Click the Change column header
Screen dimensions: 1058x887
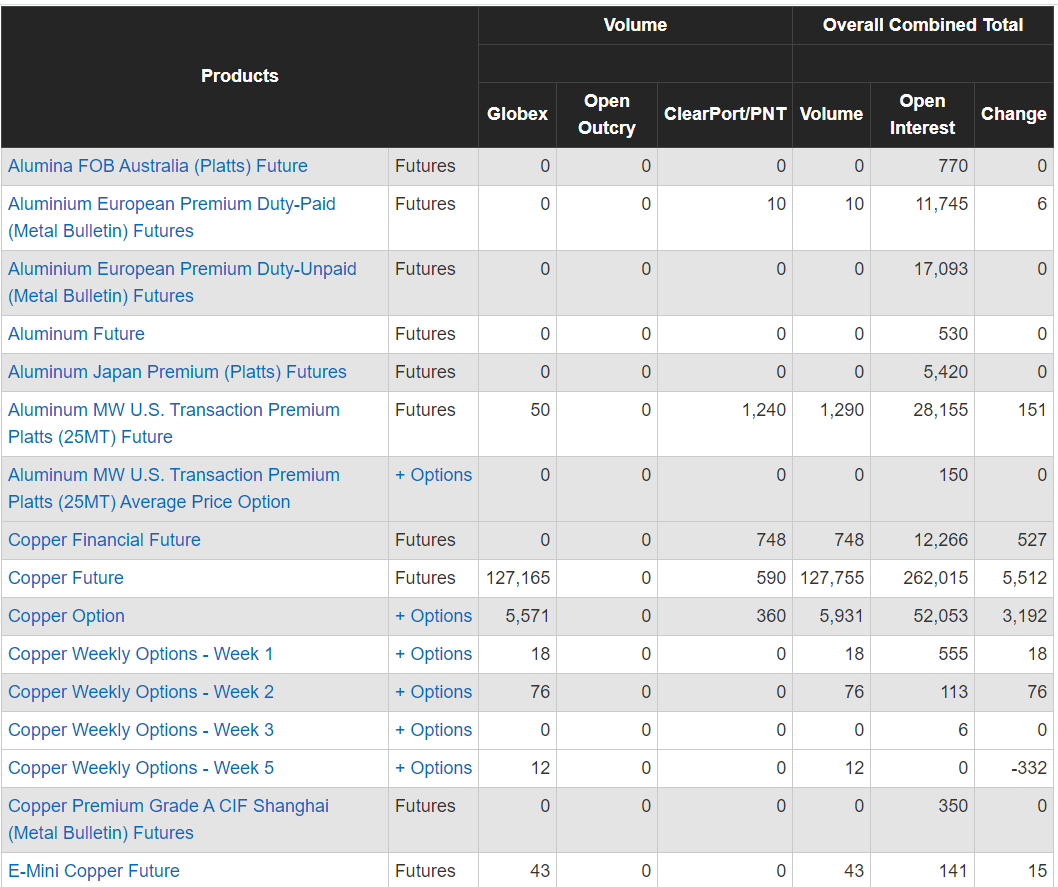tap(1013, 114)
